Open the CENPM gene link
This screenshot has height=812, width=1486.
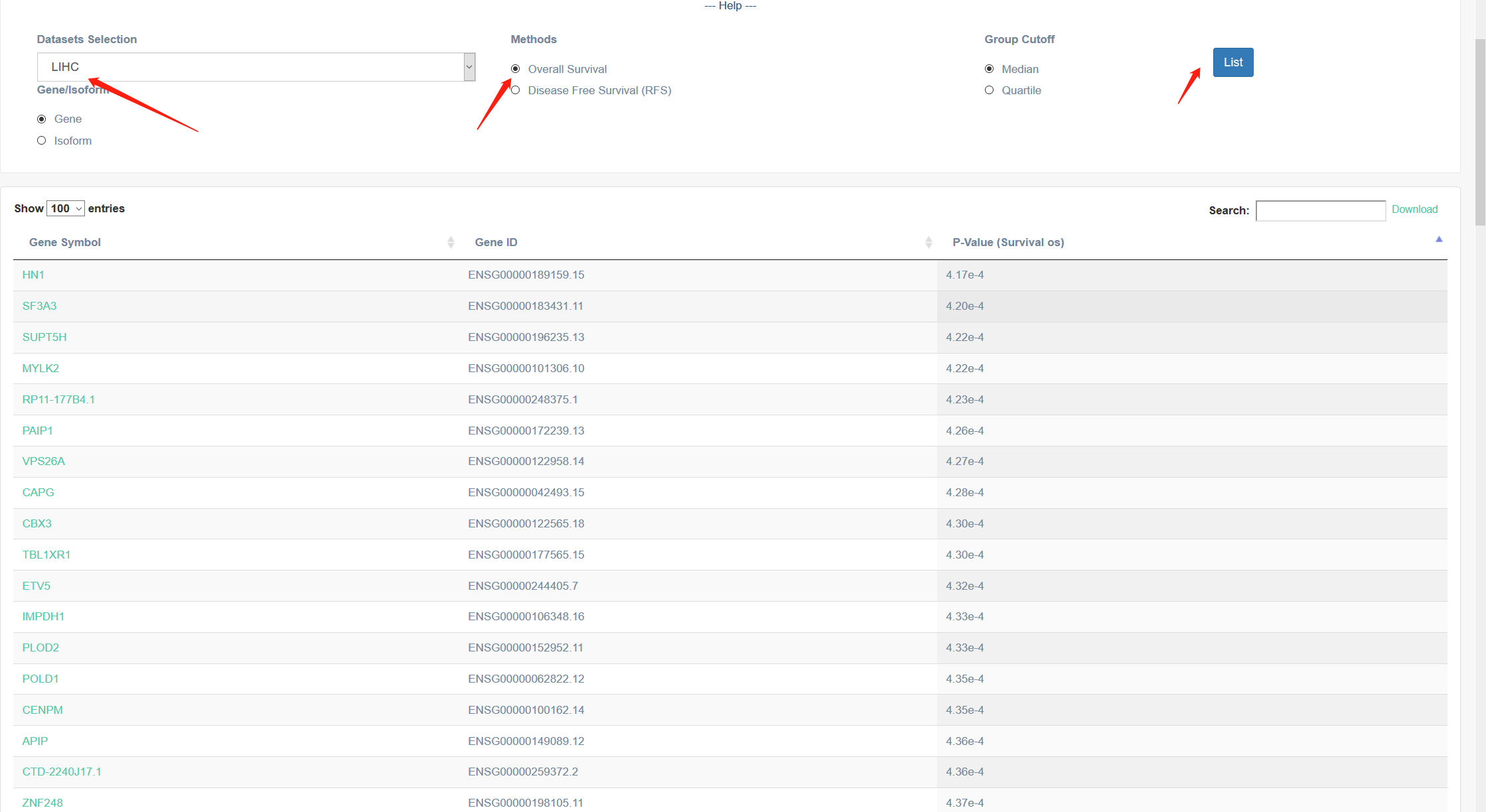click(x=42, y=710)
